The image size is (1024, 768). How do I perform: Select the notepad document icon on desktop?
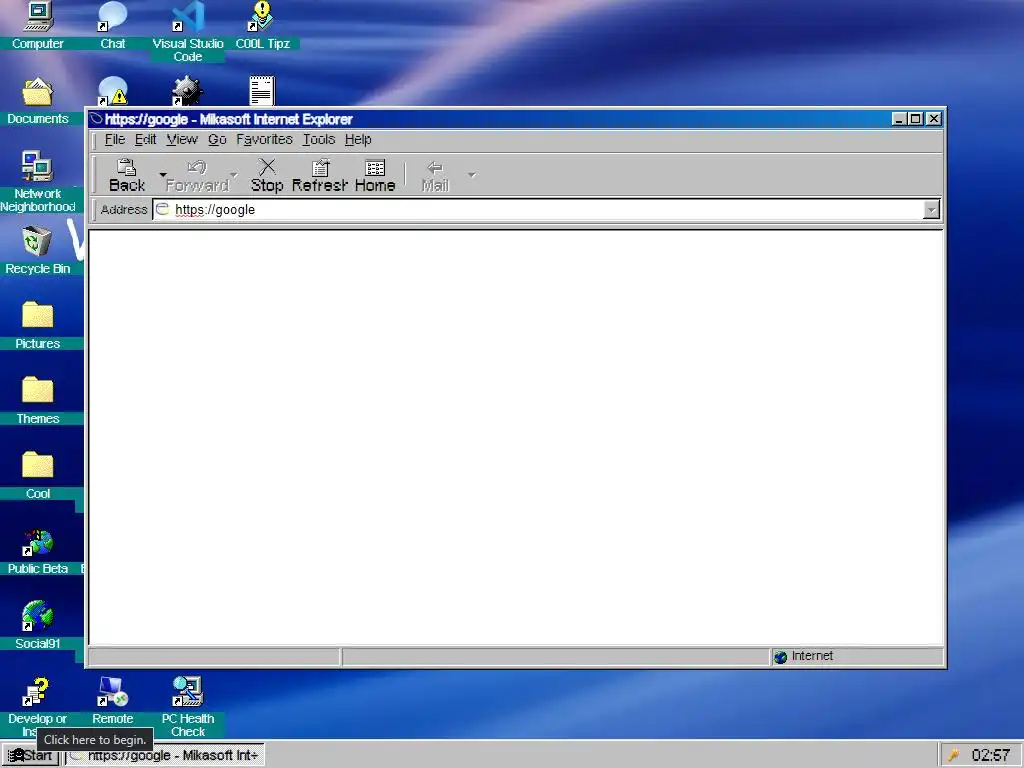tap(262, 91)
